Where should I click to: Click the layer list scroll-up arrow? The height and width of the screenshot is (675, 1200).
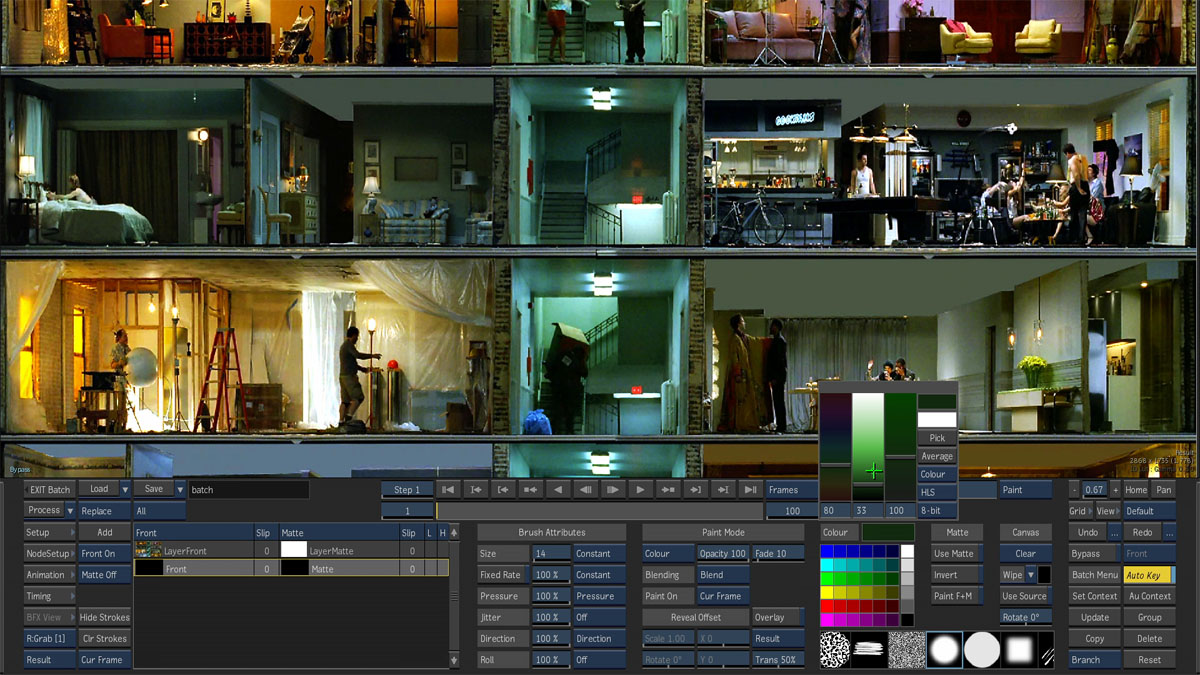(x=454, y=533)
